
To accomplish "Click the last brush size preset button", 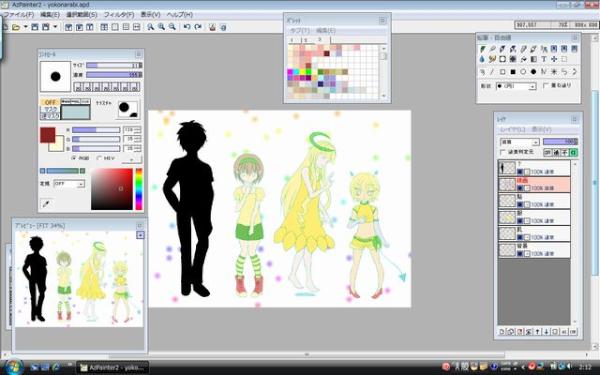I will pos(135,87).
